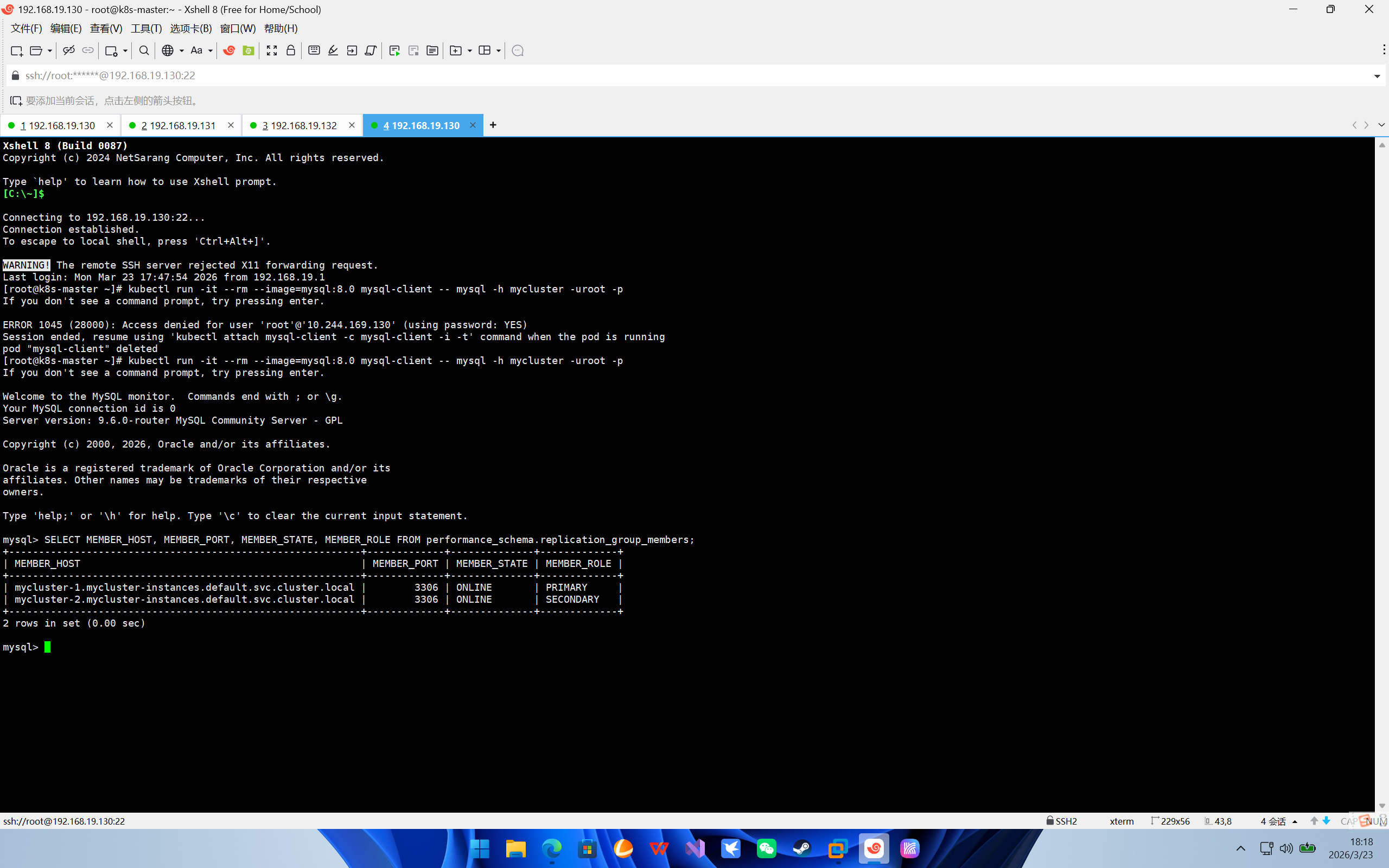The image size is (1389, 868).
Task: Expand the properties dropdown arrow
Action: coord(125,50)
